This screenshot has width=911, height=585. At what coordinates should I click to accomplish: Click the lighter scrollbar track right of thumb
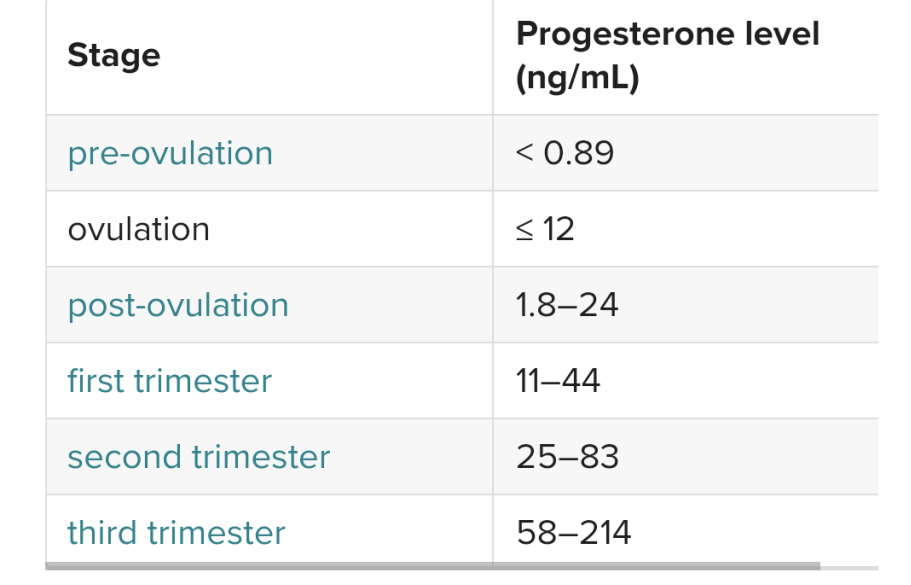click(x=849, y=567)
